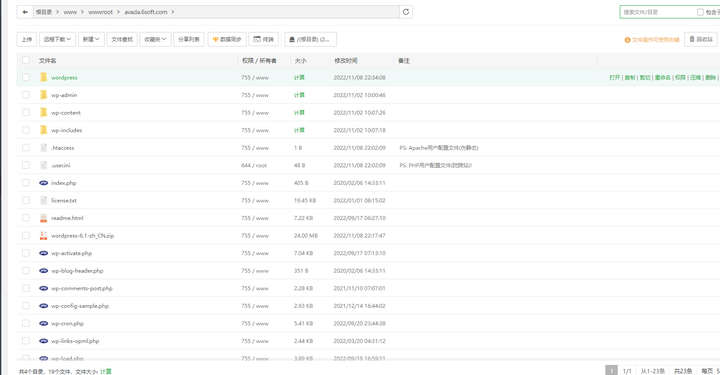
Task: Click the chevron after avada.6soft.com in path
Action: [x=173, y=12]
